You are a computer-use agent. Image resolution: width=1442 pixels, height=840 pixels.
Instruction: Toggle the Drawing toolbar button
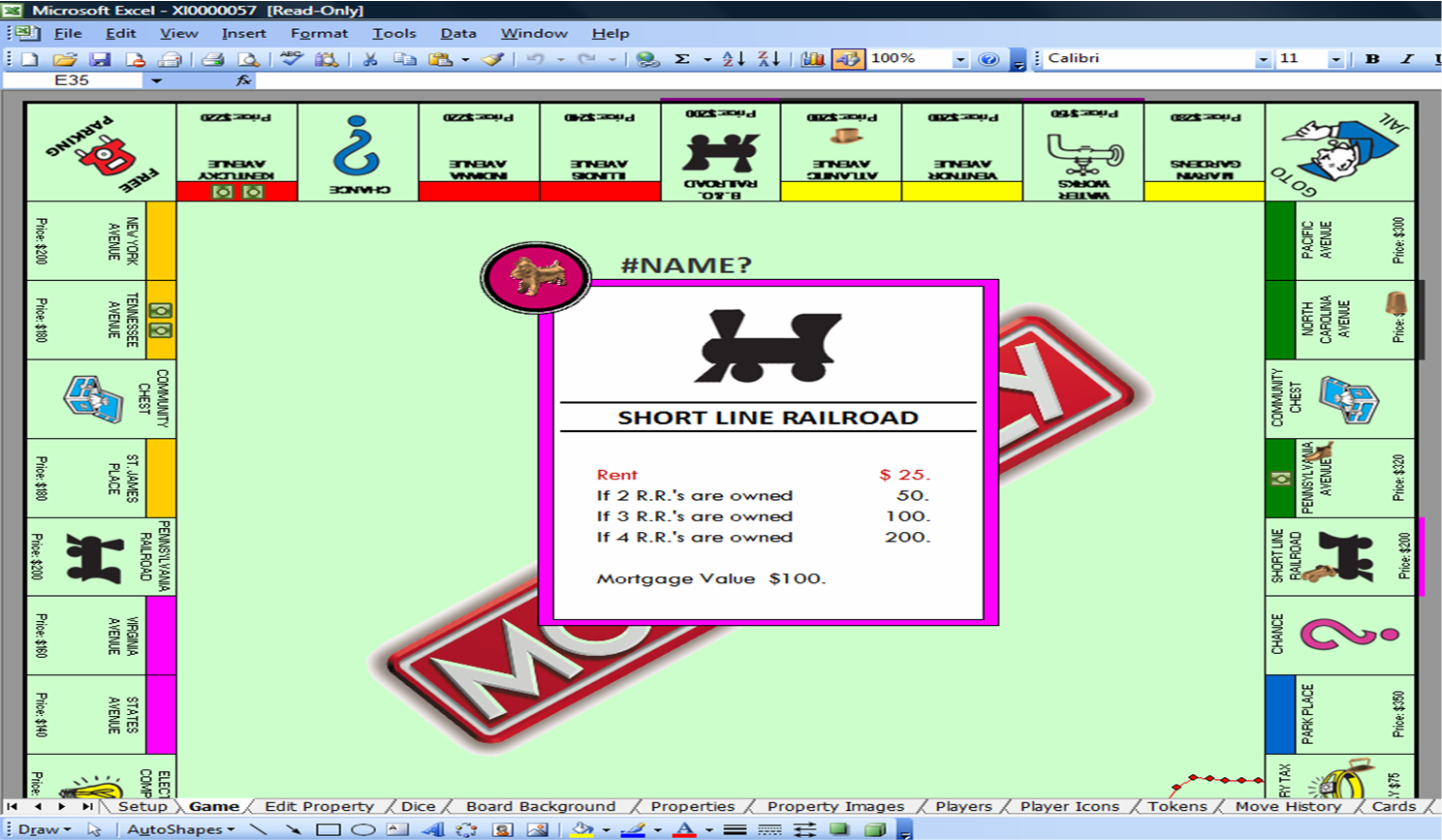tap(847, 59)
